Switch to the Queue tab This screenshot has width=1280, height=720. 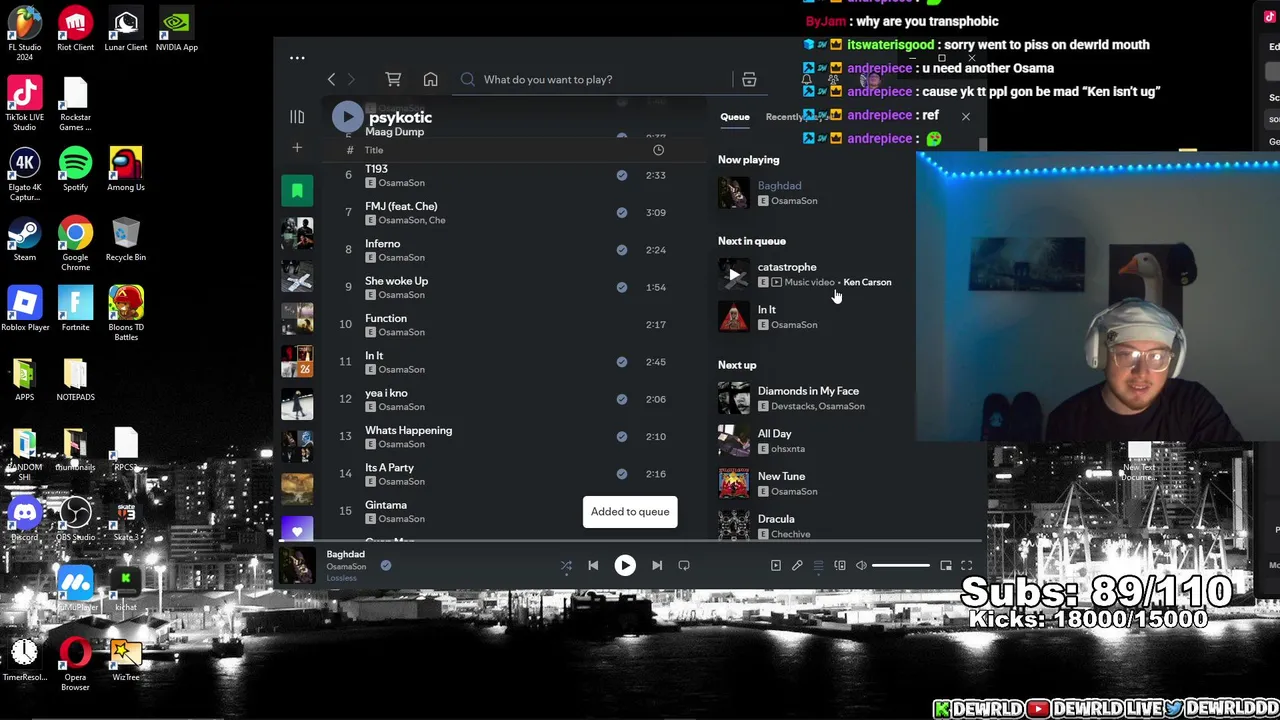(x=735, y=117)
